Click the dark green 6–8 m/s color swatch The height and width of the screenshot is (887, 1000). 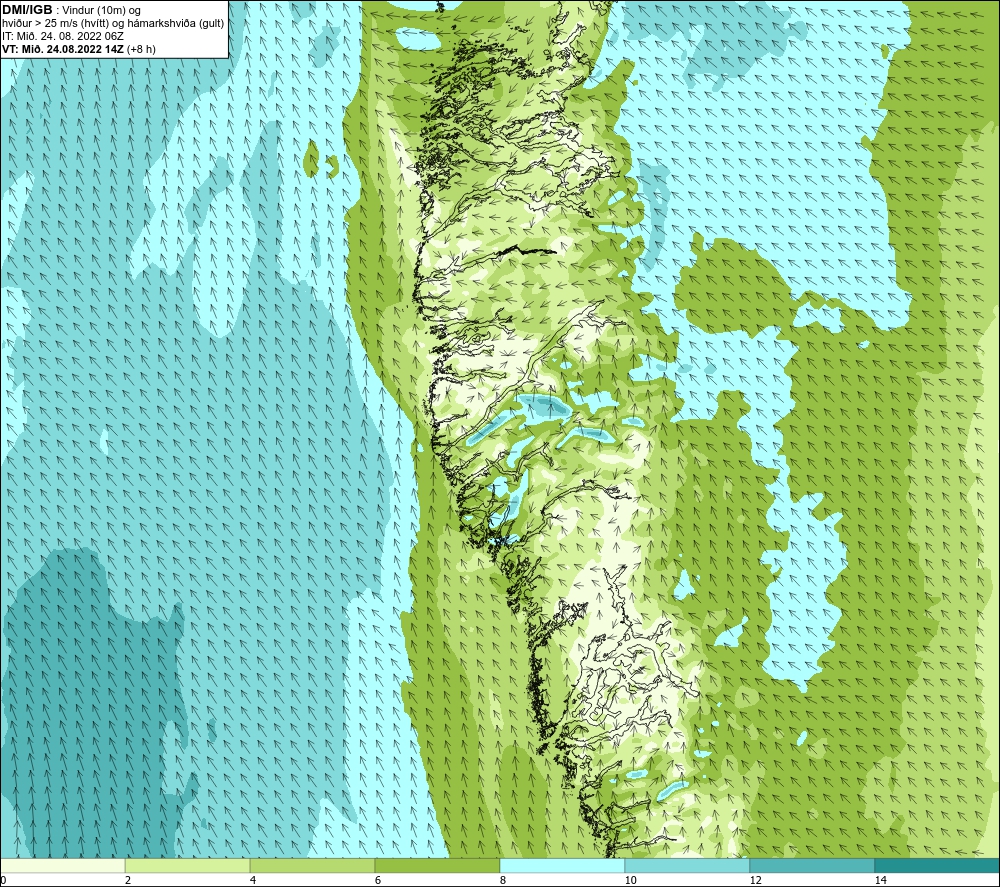tap(438, 865)
